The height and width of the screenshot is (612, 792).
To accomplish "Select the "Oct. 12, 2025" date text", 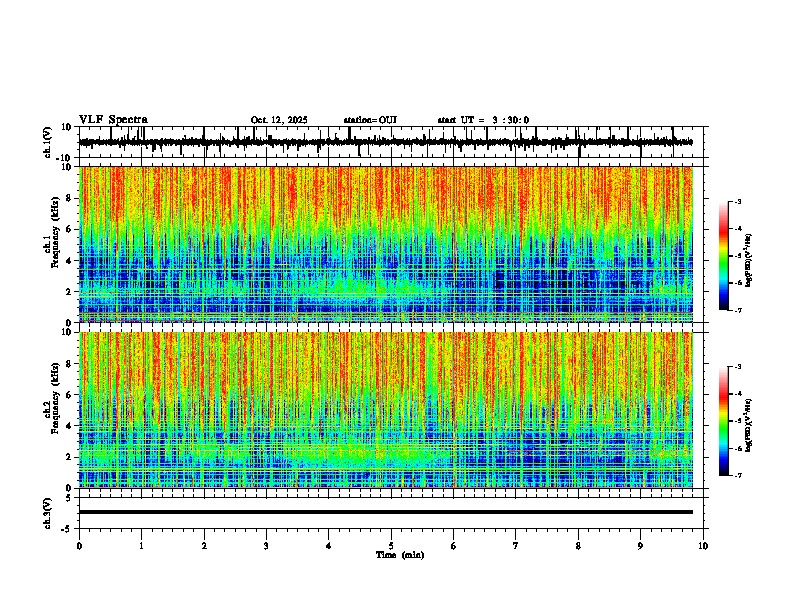I will click(x=279, y=120).
